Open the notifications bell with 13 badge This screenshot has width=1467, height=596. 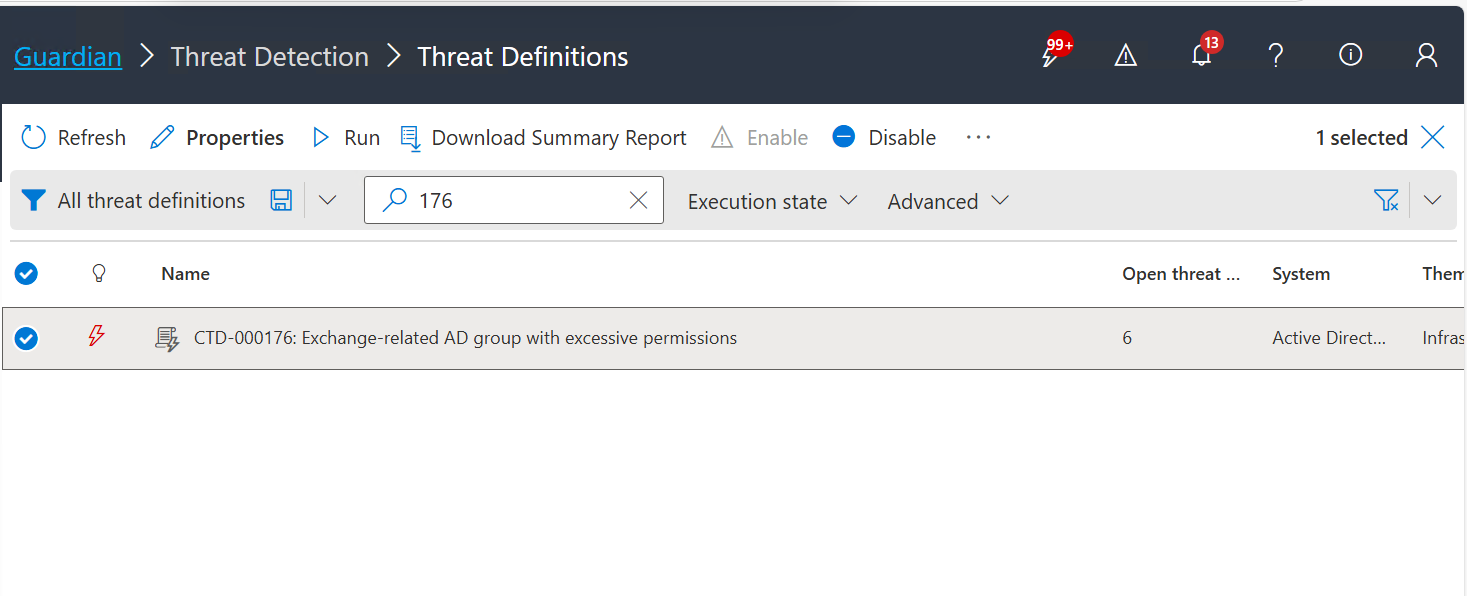pos(1202,56)
